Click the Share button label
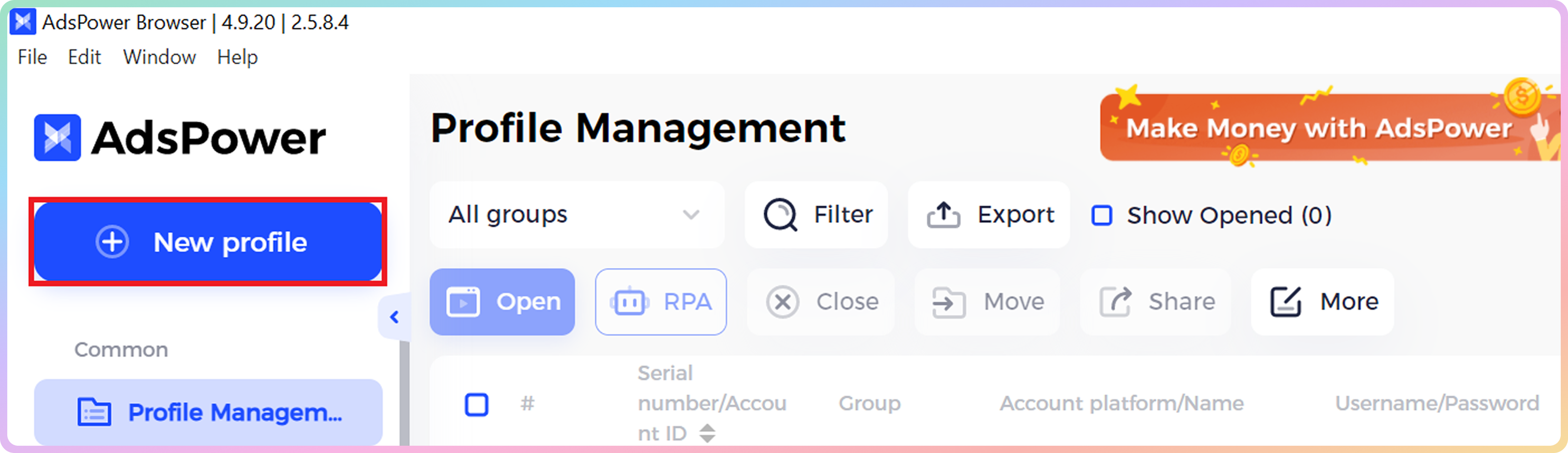The height and width of the screenshot is (453, 1568). [1181, 302]
